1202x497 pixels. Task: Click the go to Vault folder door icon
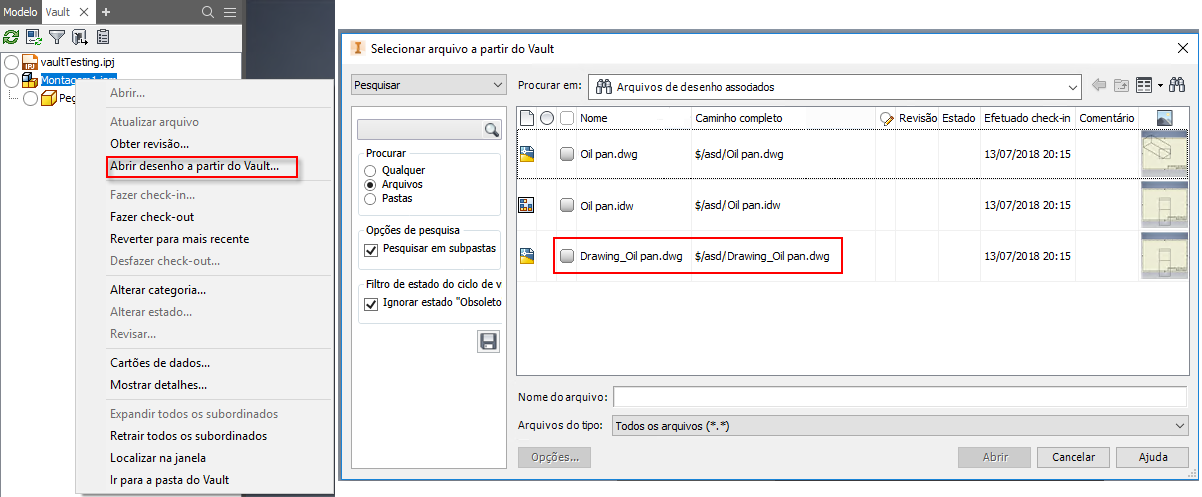tap(79, 37)
